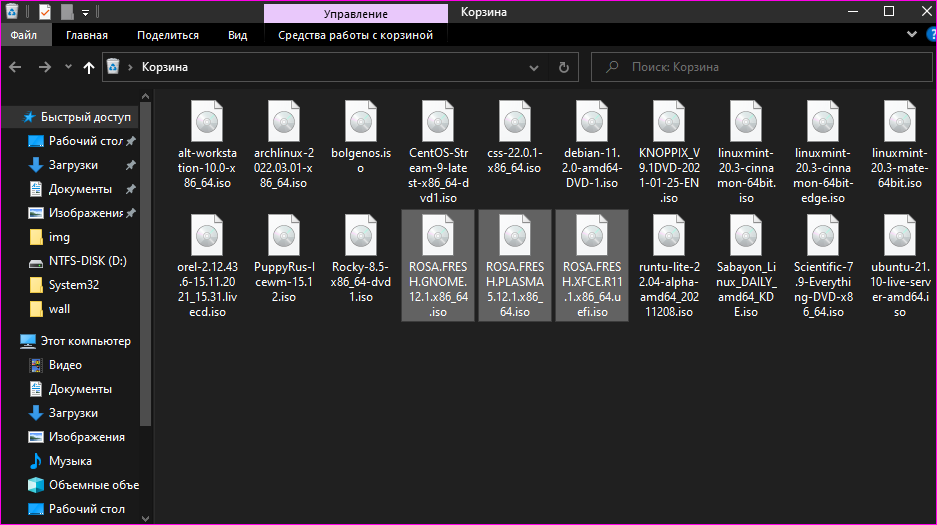
Task: Click the breadcrumb chevron before Корзина
Action: 130,67
